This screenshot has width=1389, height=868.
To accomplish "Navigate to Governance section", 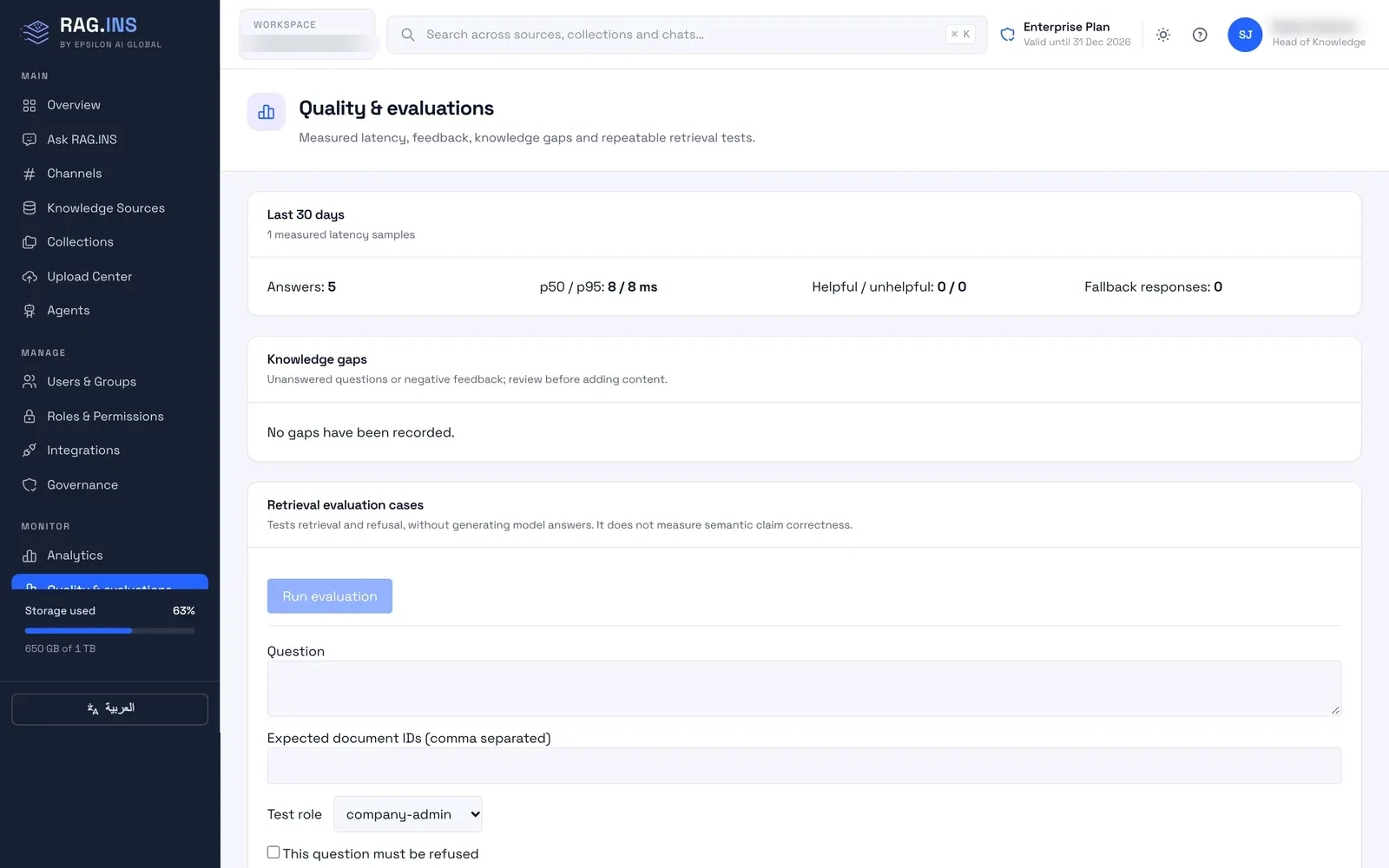I will pos(109,485).
